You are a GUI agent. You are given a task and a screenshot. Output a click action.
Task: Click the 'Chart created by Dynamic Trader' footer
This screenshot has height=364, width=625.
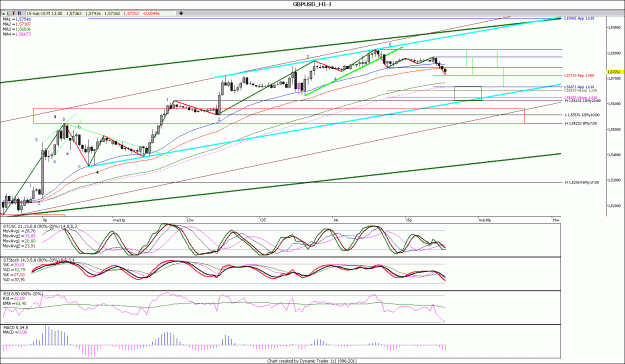click(311, 361)
